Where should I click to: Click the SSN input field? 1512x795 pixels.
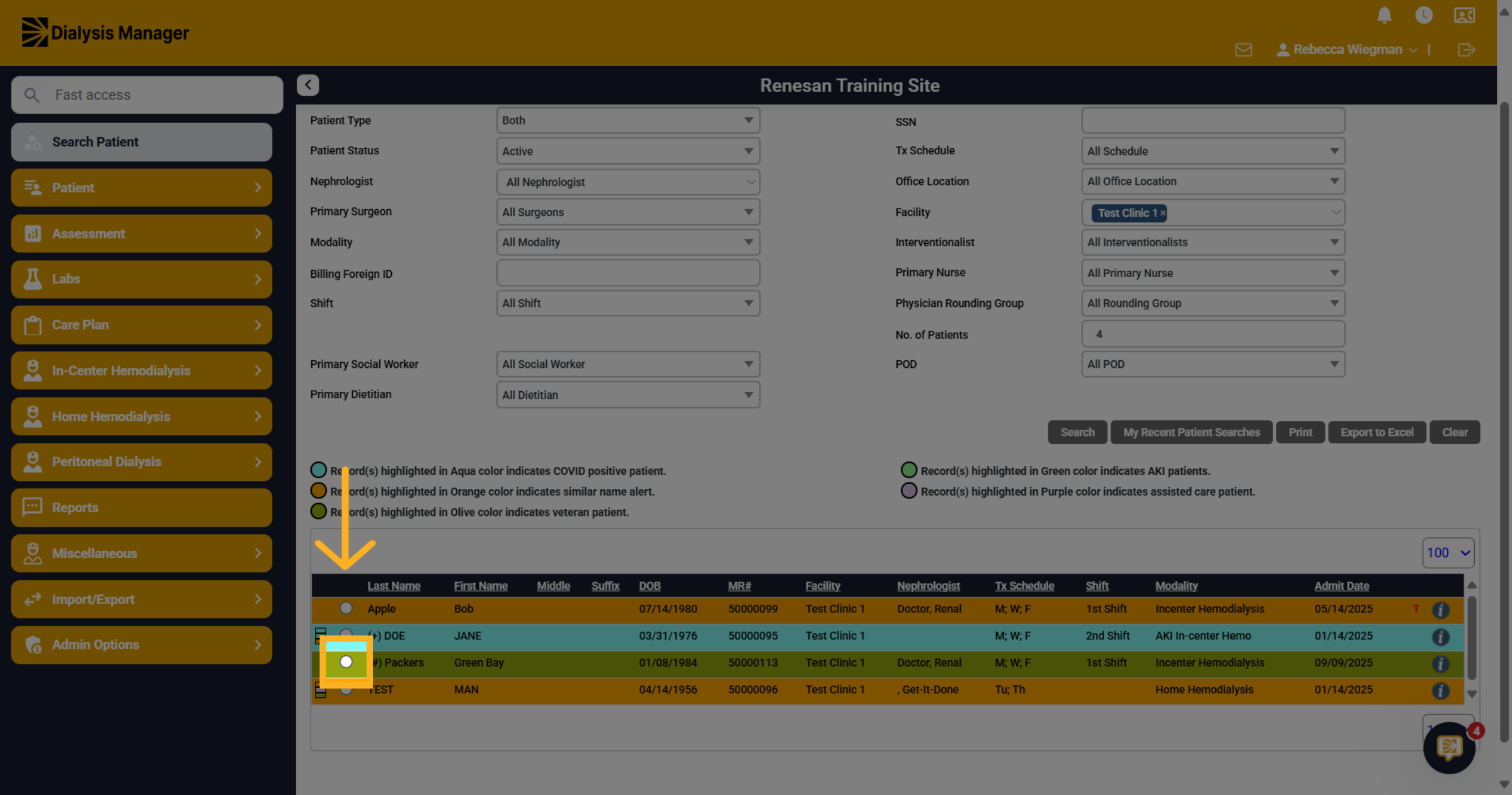point(1213,120)
